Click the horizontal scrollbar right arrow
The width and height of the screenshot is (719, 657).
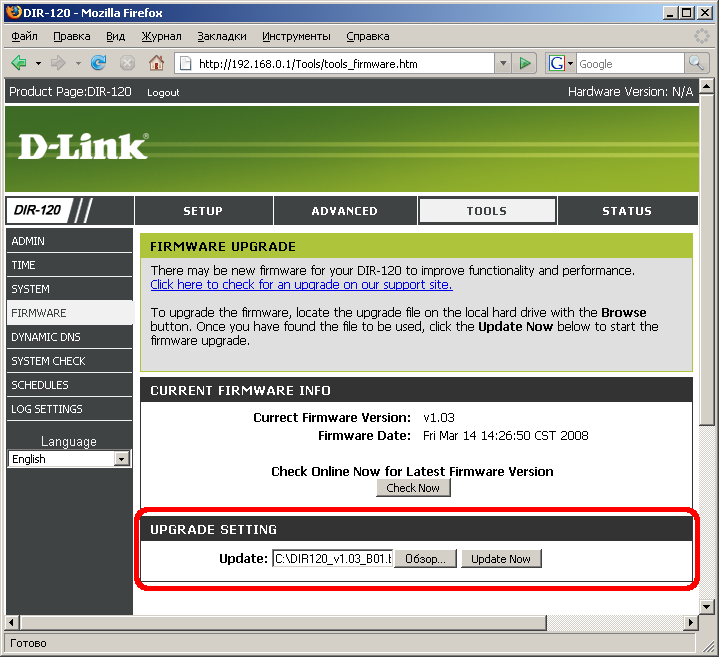(691, 623)
